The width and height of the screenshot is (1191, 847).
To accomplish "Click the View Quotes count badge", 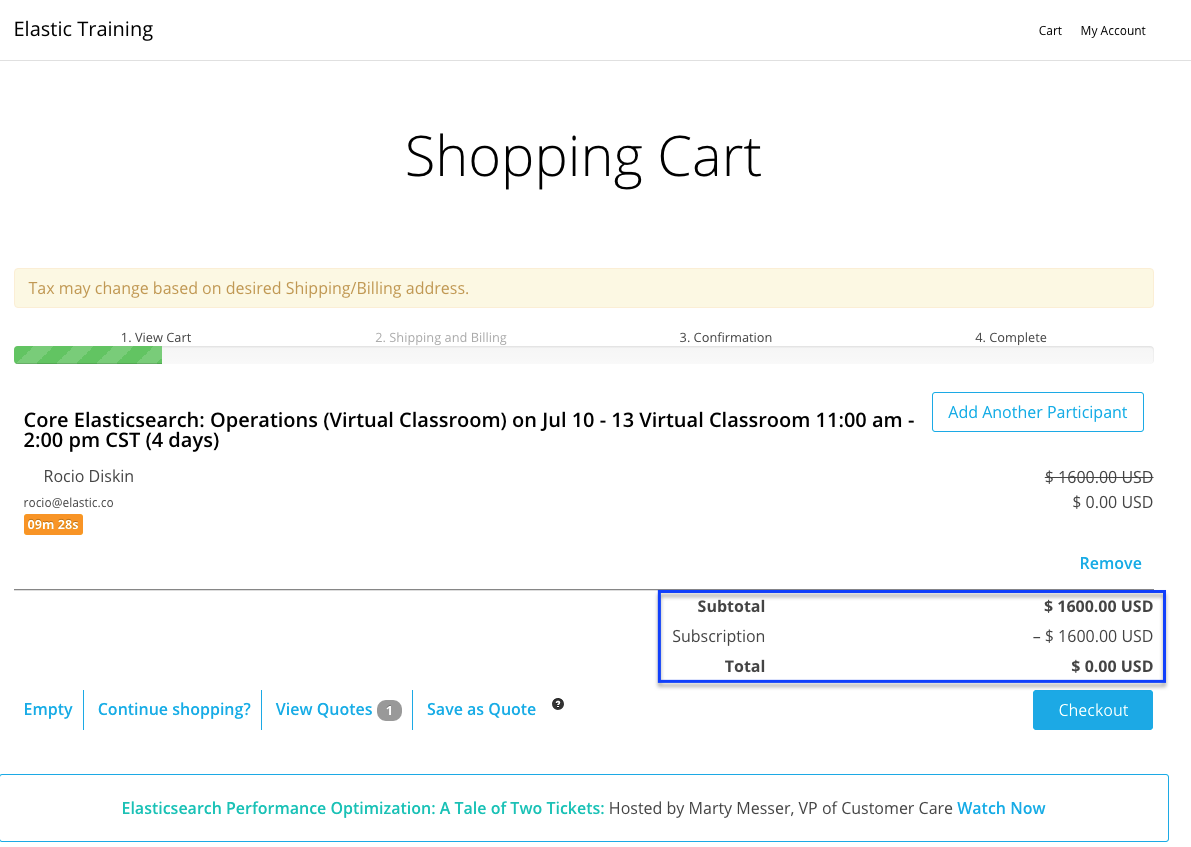I will (389, 710).
